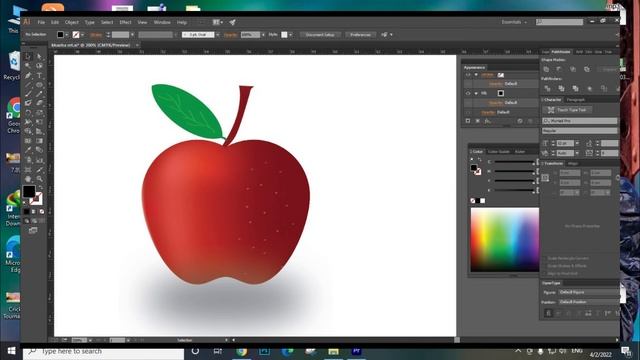Switch to the Paragraph tab

576,100
